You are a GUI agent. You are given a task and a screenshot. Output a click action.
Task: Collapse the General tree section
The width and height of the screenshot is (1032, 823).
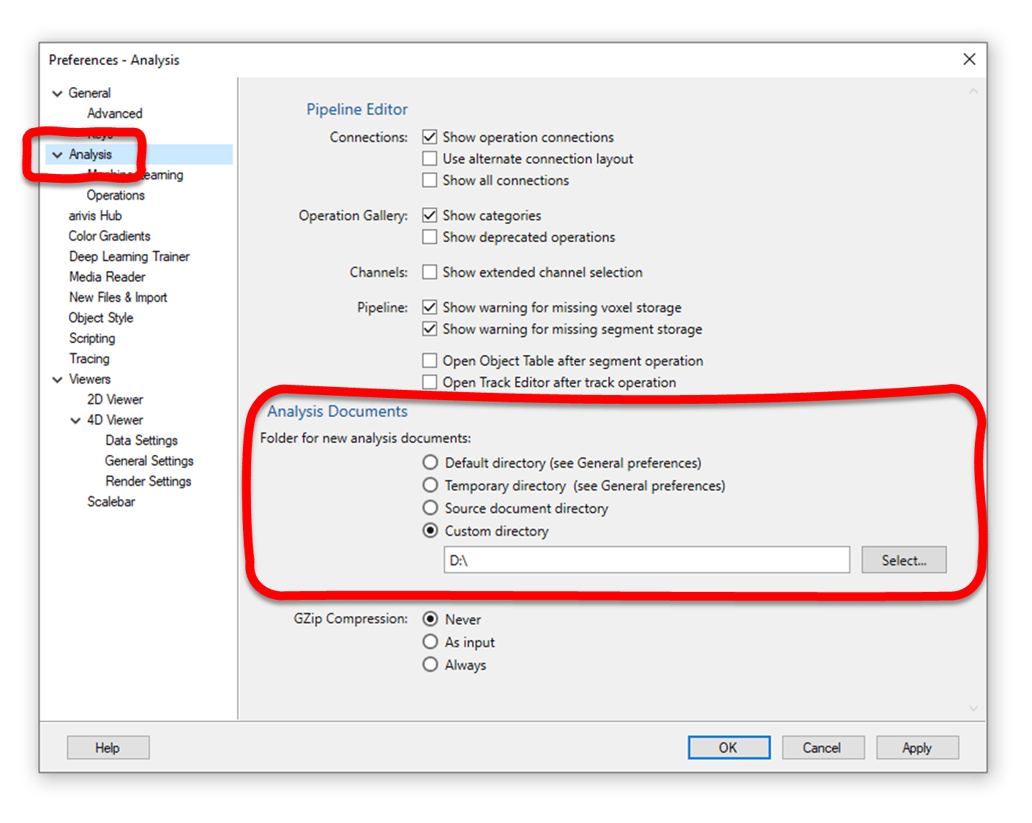pos(59,92)
